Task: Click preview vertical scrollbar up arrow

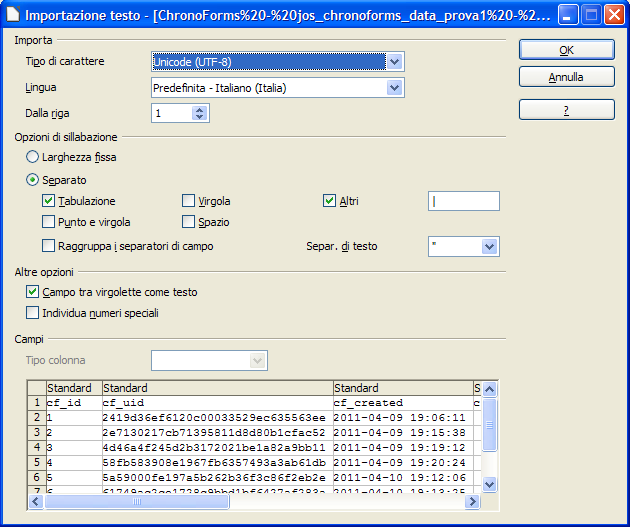Action: tap(489, 389)
